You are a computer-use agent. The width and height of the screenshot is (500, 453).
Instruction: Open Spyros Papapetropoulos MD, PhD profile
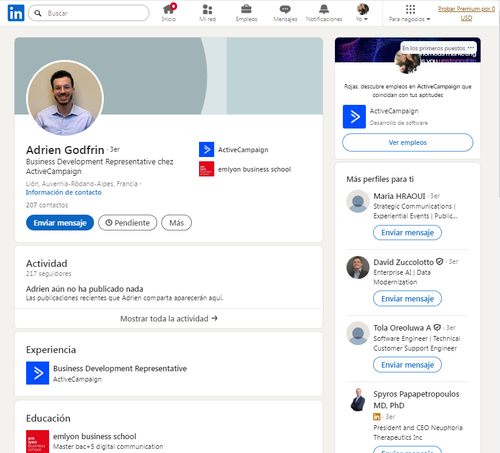click(x=416, y=400)
